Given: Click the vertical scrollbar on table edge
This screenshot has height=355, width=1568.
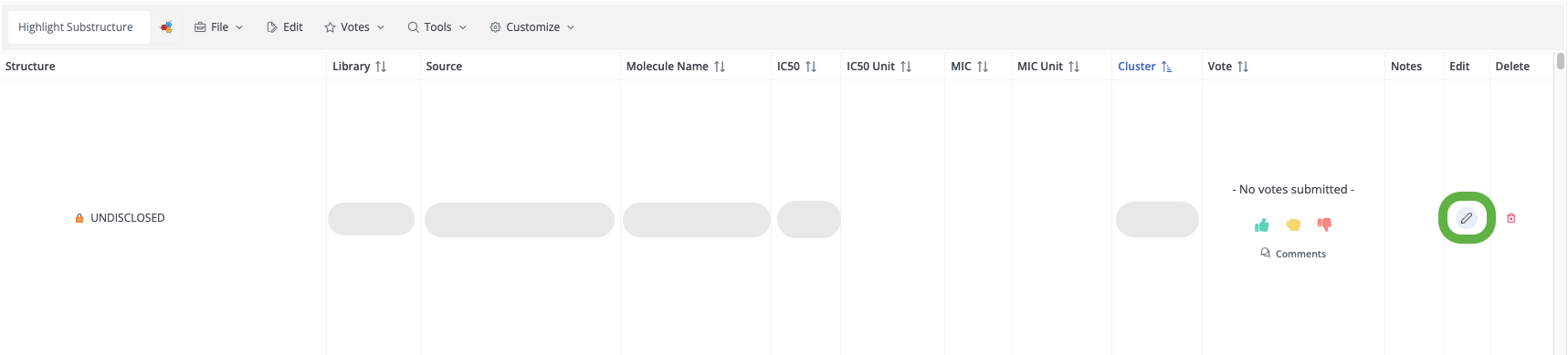Looking at the screenshot, I should coord(1561,61).
